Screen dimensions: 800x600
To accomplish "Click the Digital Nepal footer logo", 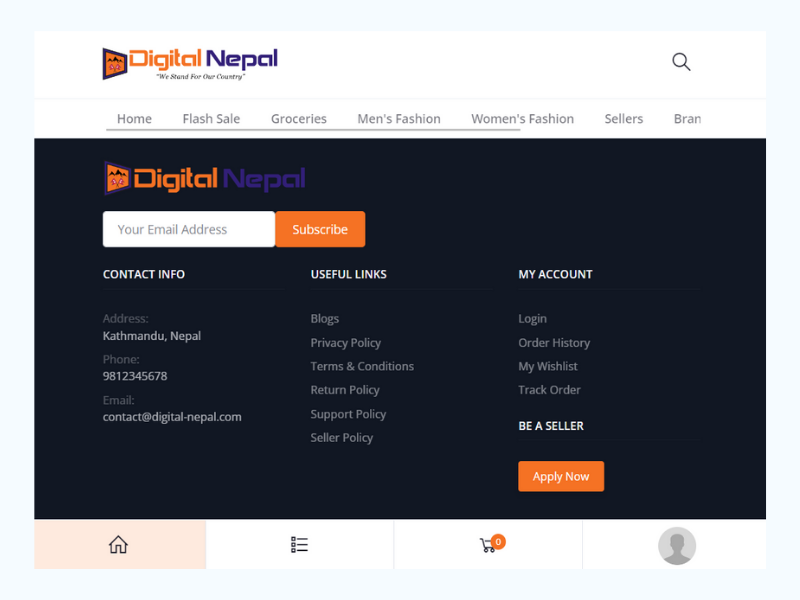I will click(x=204, y=178).
